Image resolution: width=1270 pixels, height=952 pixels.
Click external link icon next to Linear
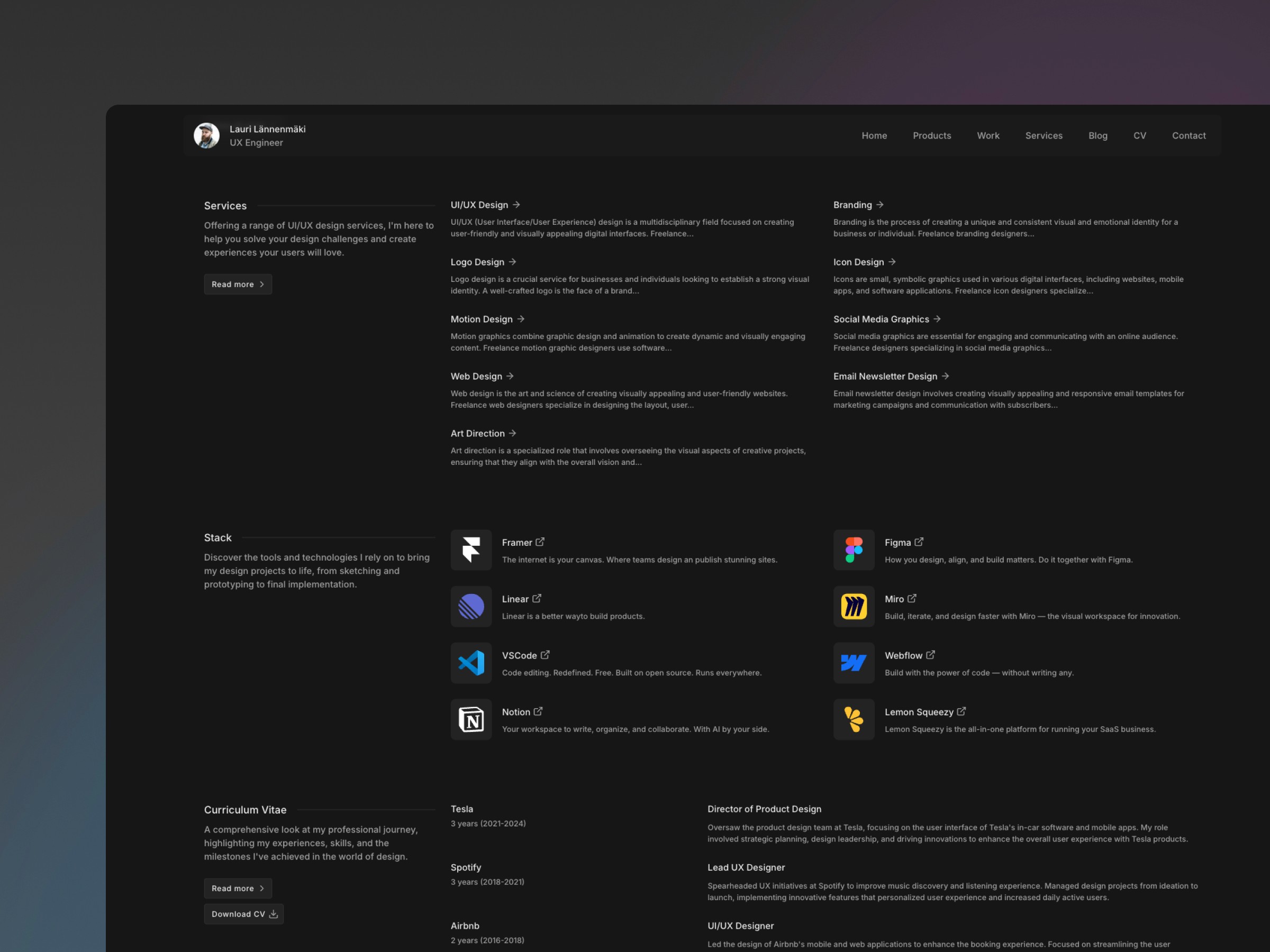point(536,599)
